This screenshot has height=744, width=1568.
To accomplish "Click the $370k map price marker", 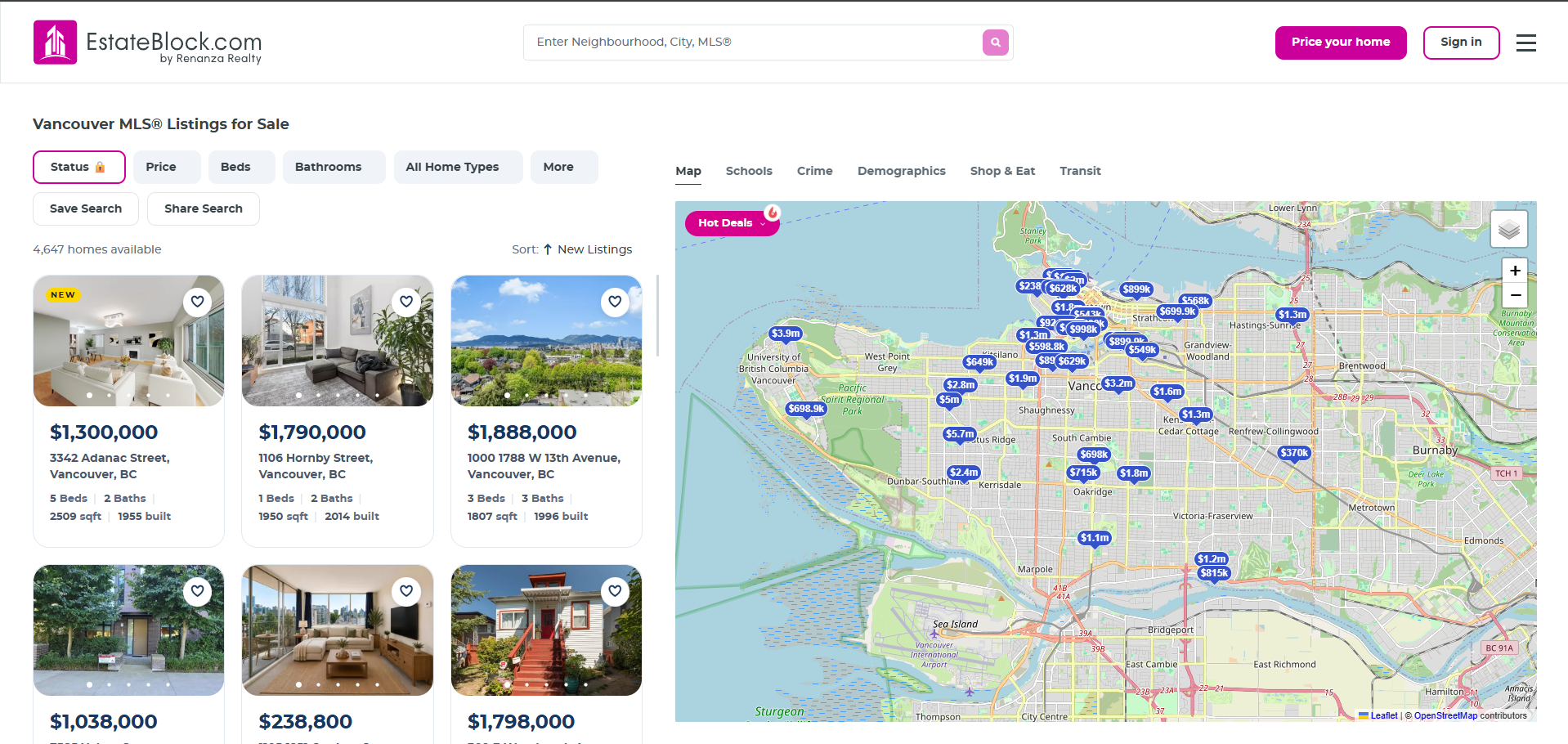I will [1294, 453].
